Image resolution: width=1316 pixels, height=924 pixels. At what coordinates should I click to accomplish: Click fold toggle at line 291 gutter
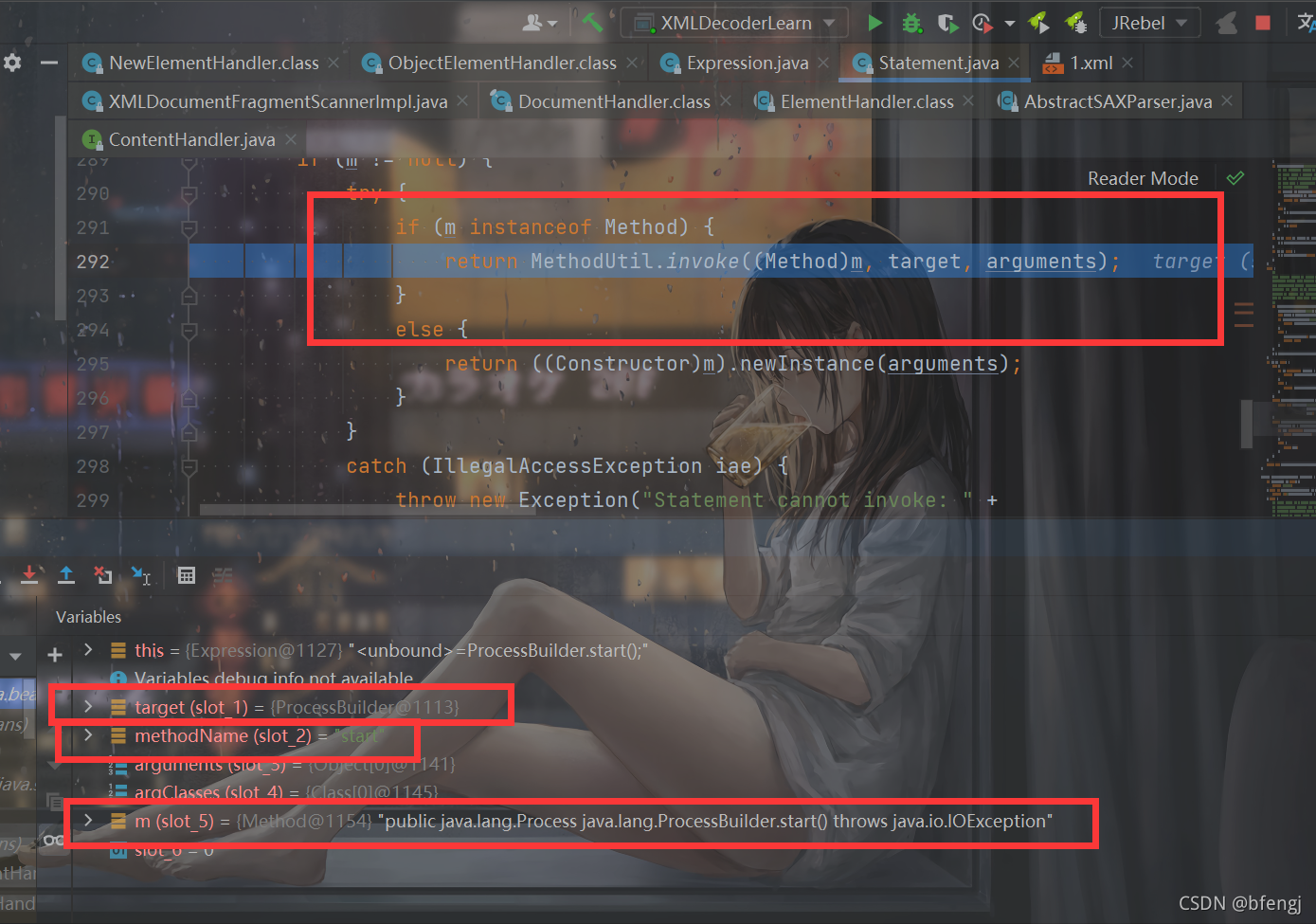coord(189,227)
